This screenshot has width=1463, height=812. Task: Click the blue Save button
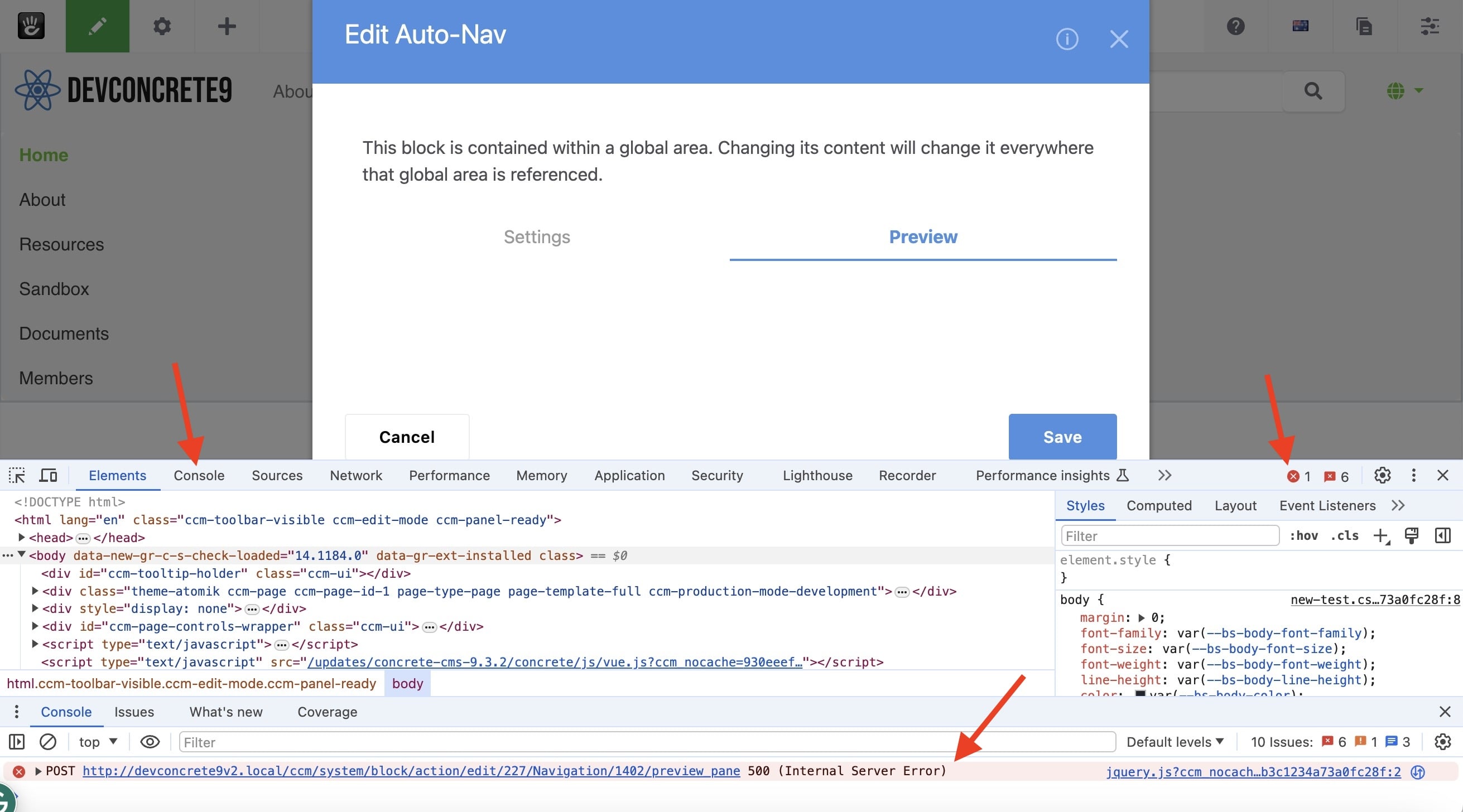click(1062, 437)
